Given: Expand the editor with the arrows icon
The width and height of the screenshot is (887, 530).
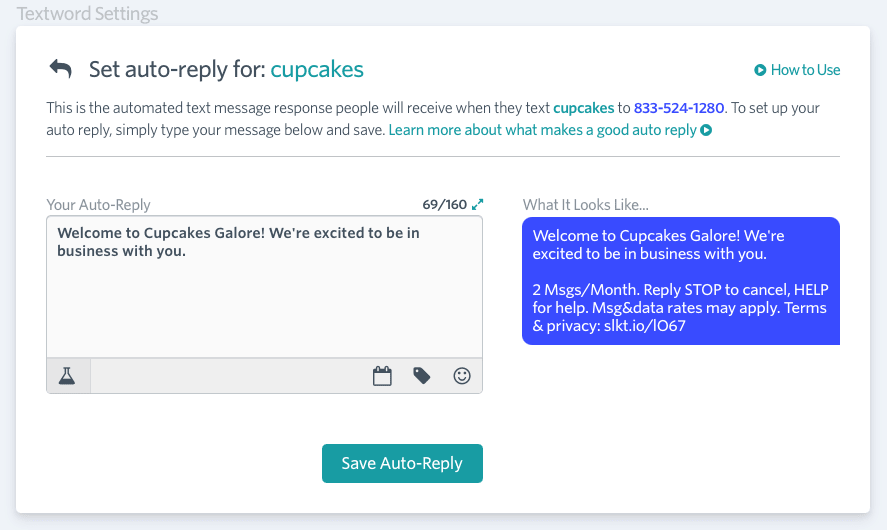Looking at the screenshot, I should (x=477, y=204).
